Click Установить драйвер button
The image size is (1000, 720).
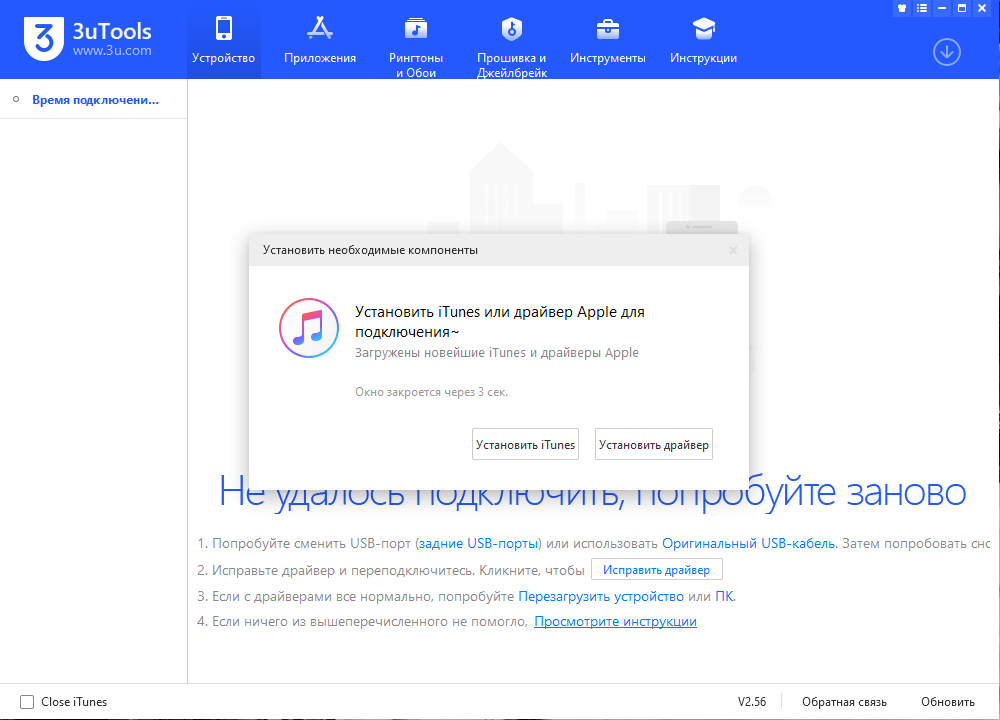pyautogui.click(x=654, y=444)
